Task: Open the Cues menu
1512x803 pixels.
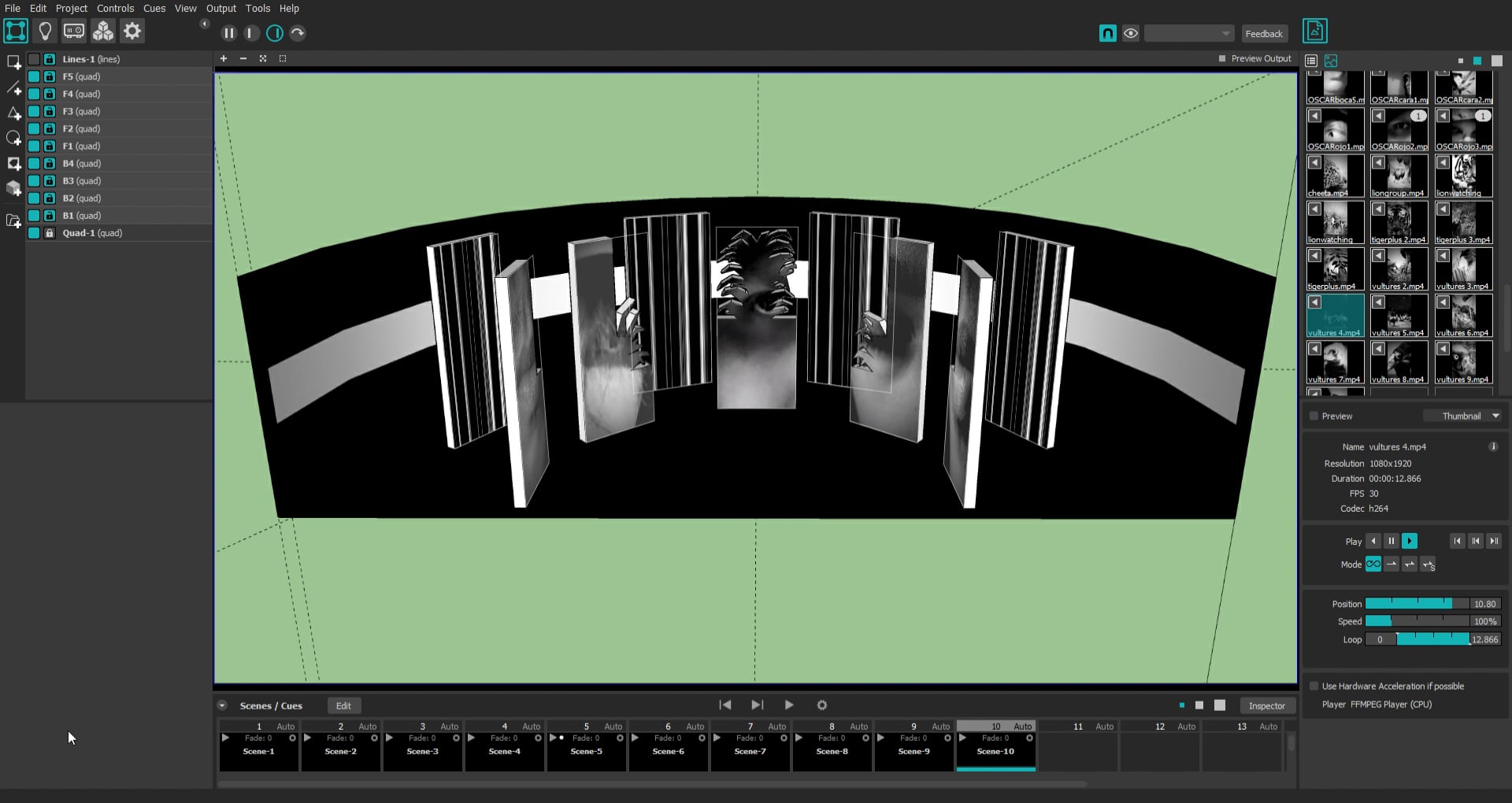Action: tap(154, 9)
